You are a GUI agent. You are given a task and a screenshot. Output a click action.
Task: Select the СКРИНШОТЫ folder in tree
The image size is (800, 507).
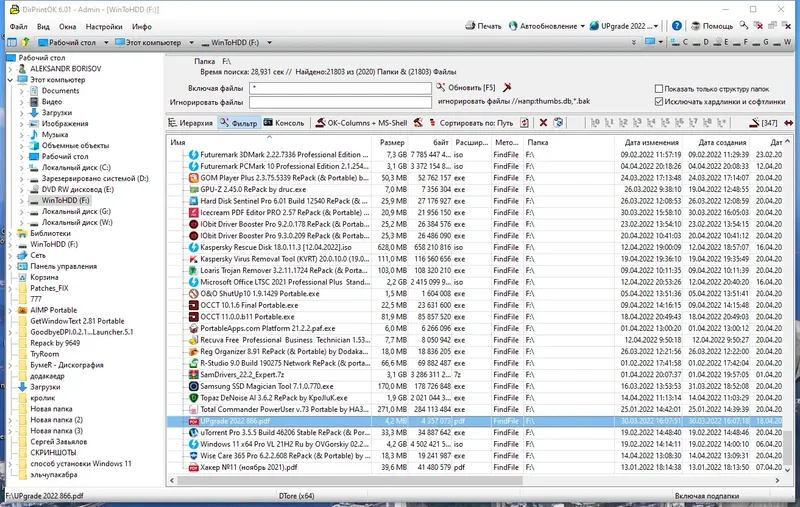[53, 452]
